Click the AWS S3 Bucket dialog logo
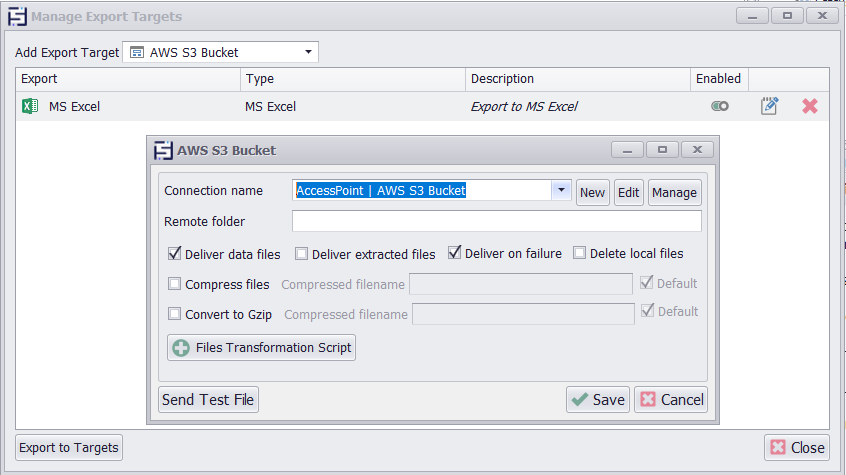The image size is (846, 475). (163, 151)
